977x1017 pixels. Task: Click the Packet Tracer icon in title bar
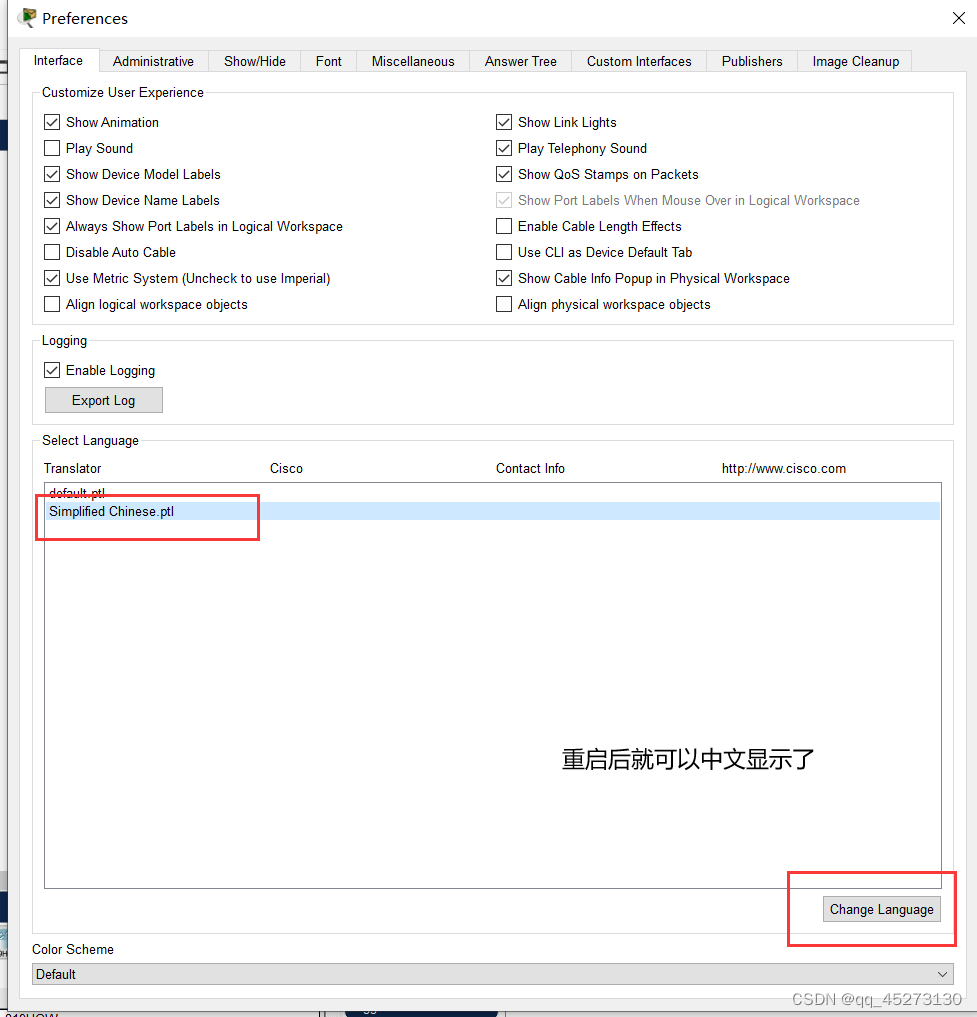point(27,18)
